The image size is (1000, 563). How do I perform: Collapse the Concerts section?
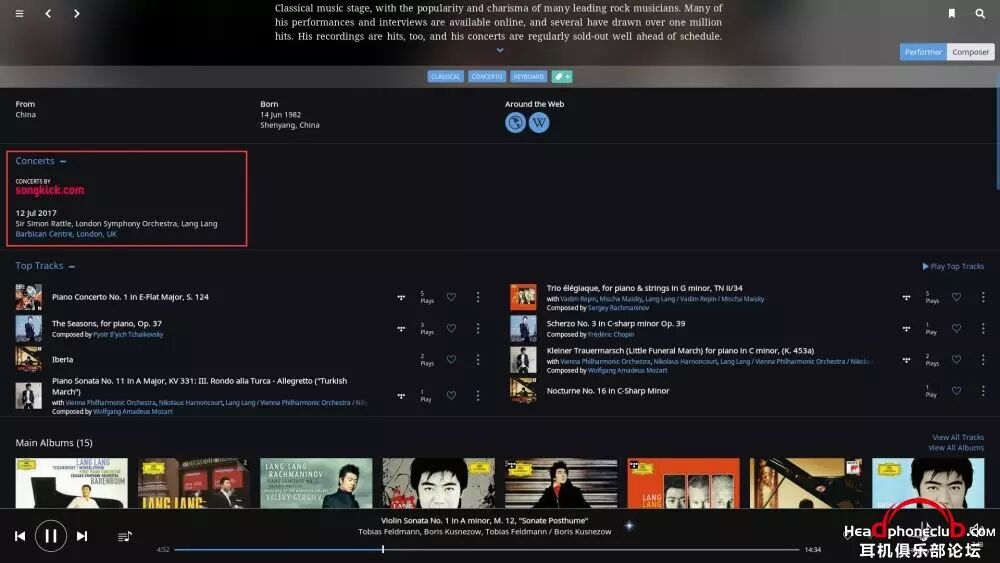point(63,161)
